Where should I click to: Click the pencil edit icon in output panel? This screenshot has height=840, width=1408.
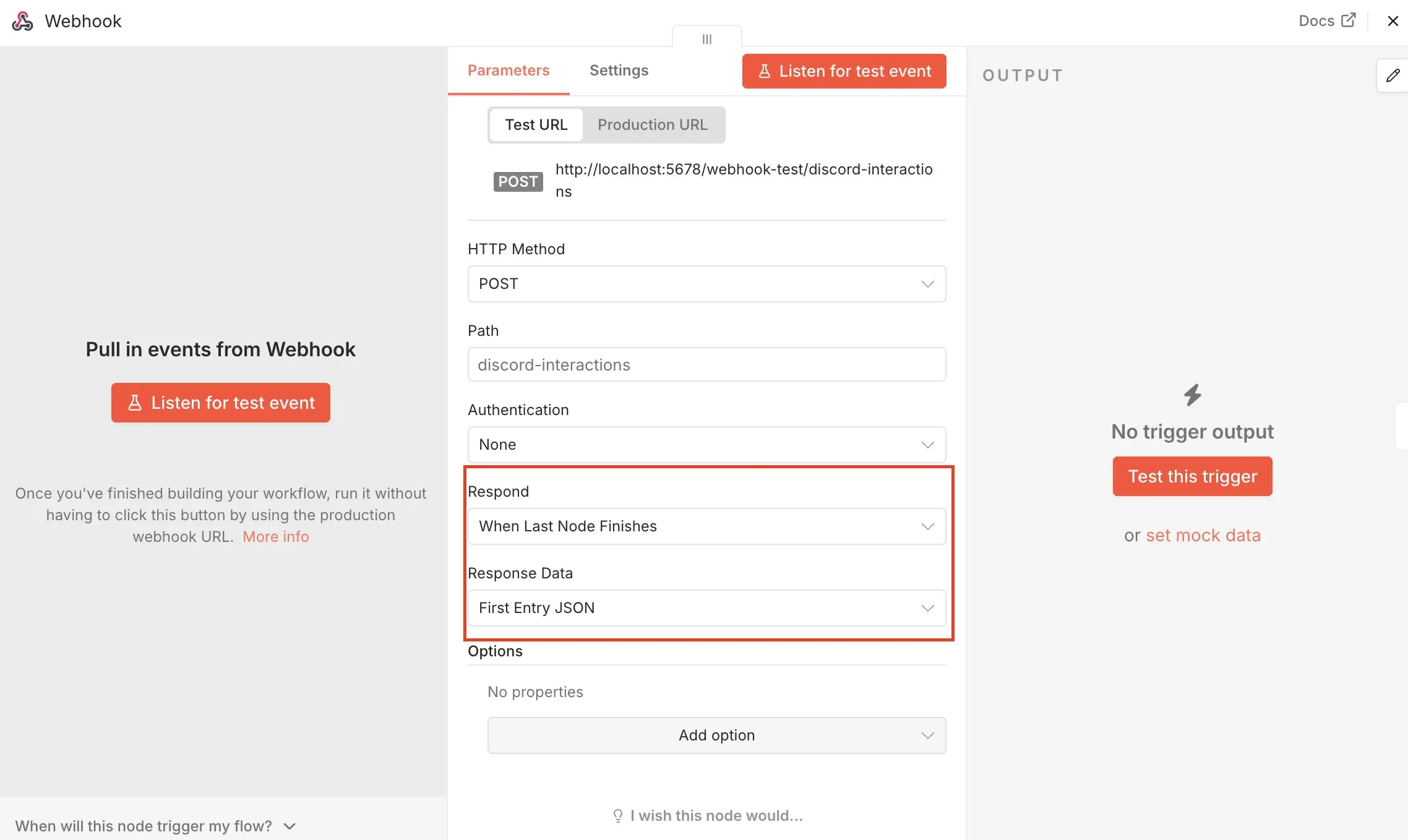(1393, 75)
